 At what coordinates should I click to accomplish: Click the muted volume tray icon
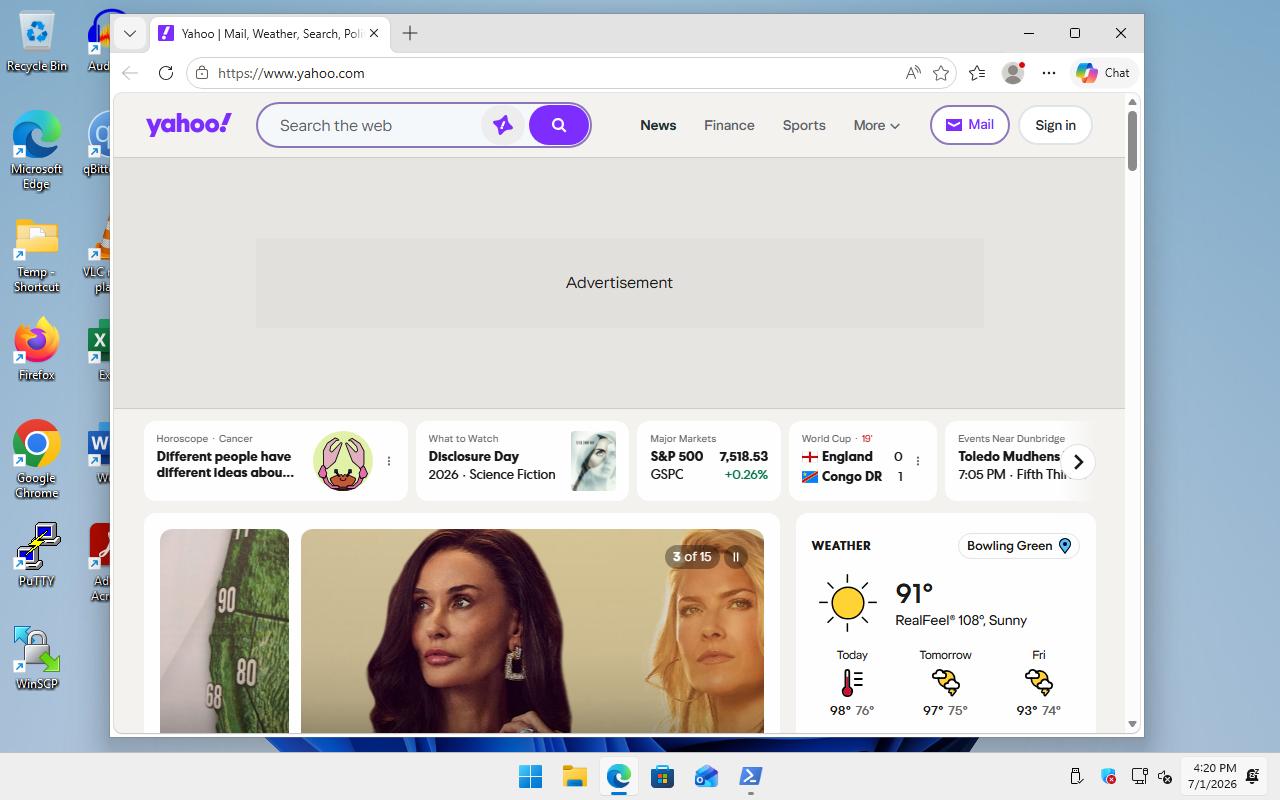(x=1165, y=776)
